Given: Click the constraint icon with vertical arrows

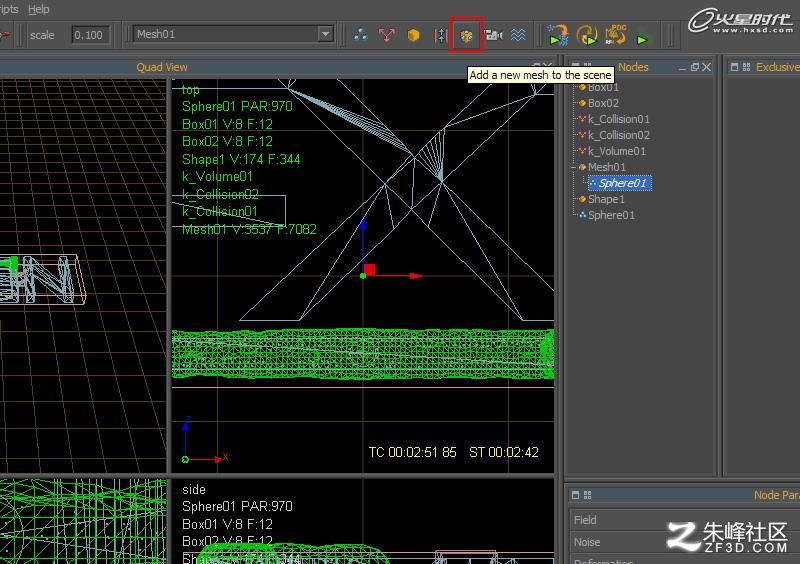Looking at the screenshot, I should pos(441,35).
